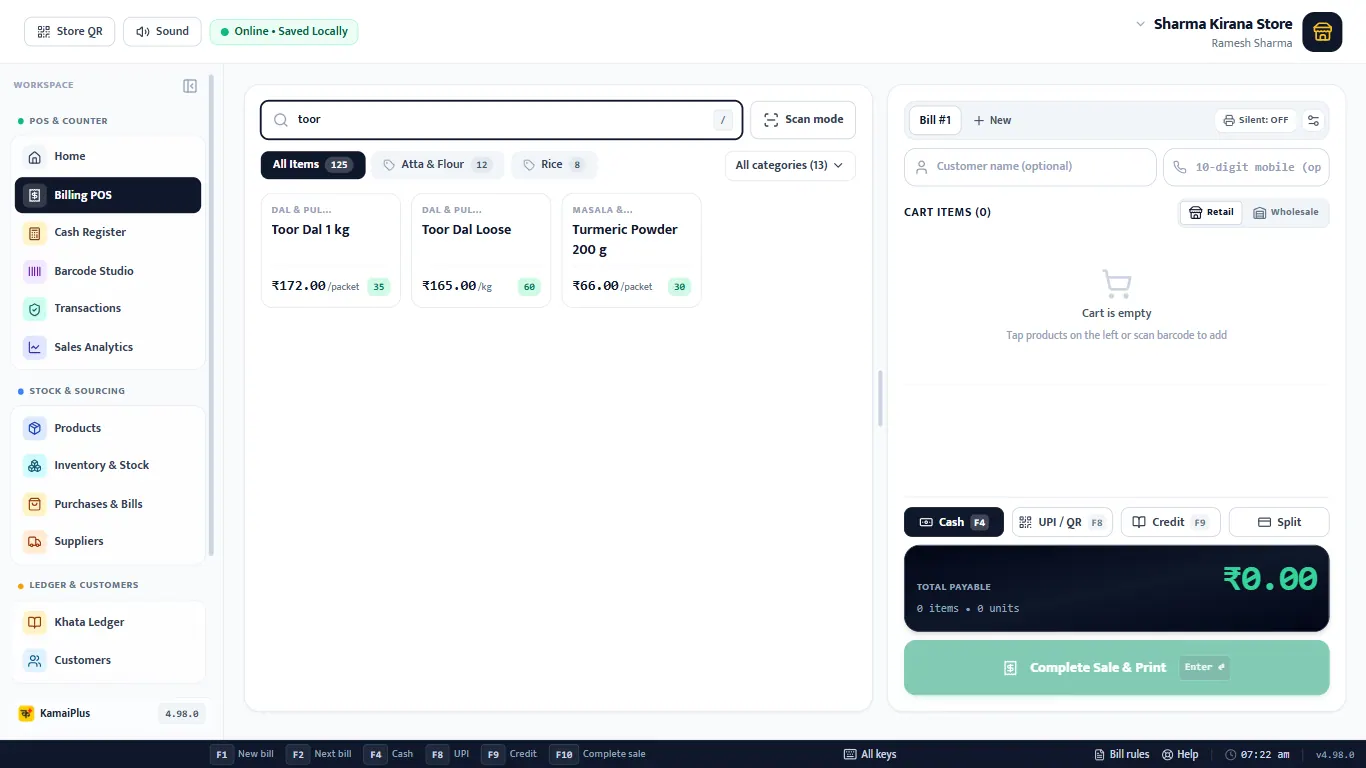Click the Products cube icon
Viewport: 1366px width, 768px height.
pos(35,428)
